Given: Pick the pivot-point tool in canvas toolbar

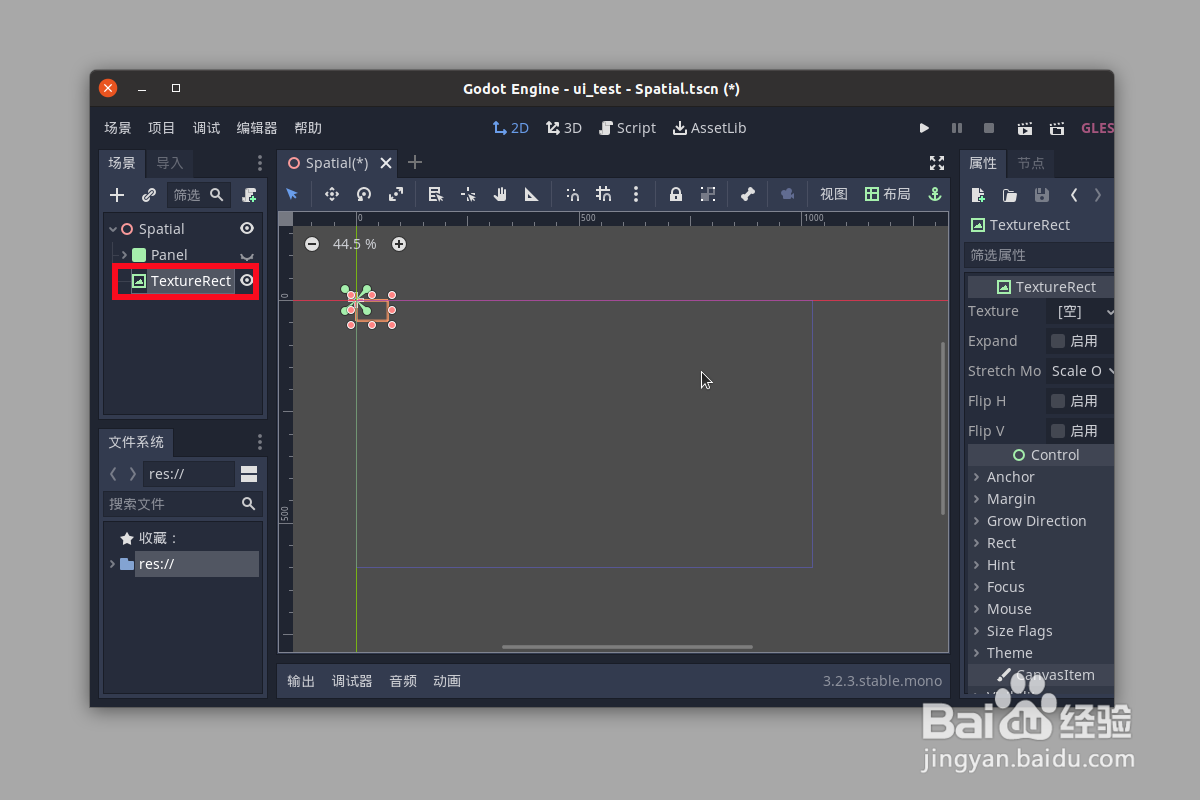Looking at the screenshot, I should click(x=468, y=194).
